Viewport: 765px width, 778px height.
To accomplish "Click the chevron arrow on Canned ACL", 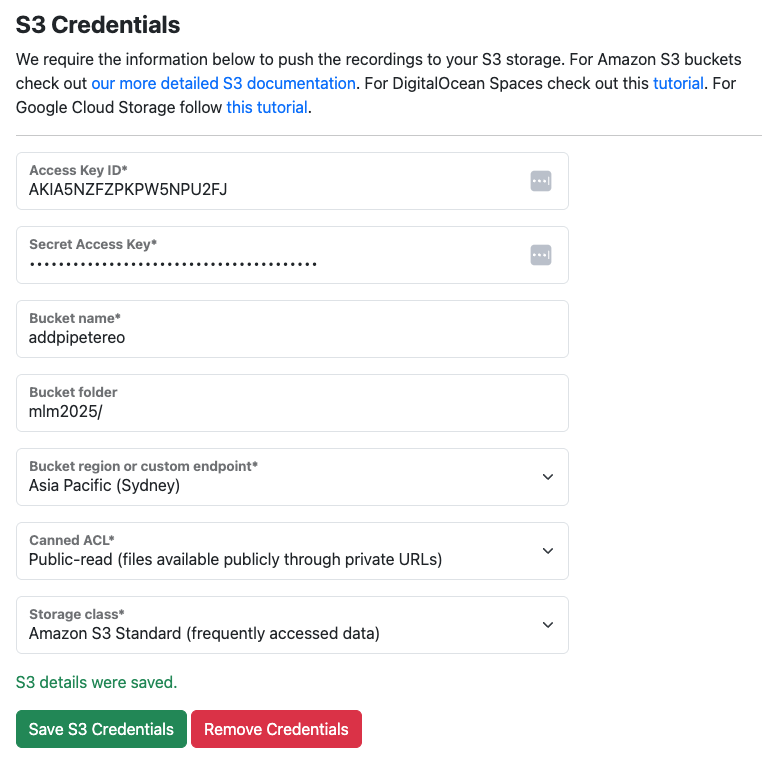I will click(548, 551).
